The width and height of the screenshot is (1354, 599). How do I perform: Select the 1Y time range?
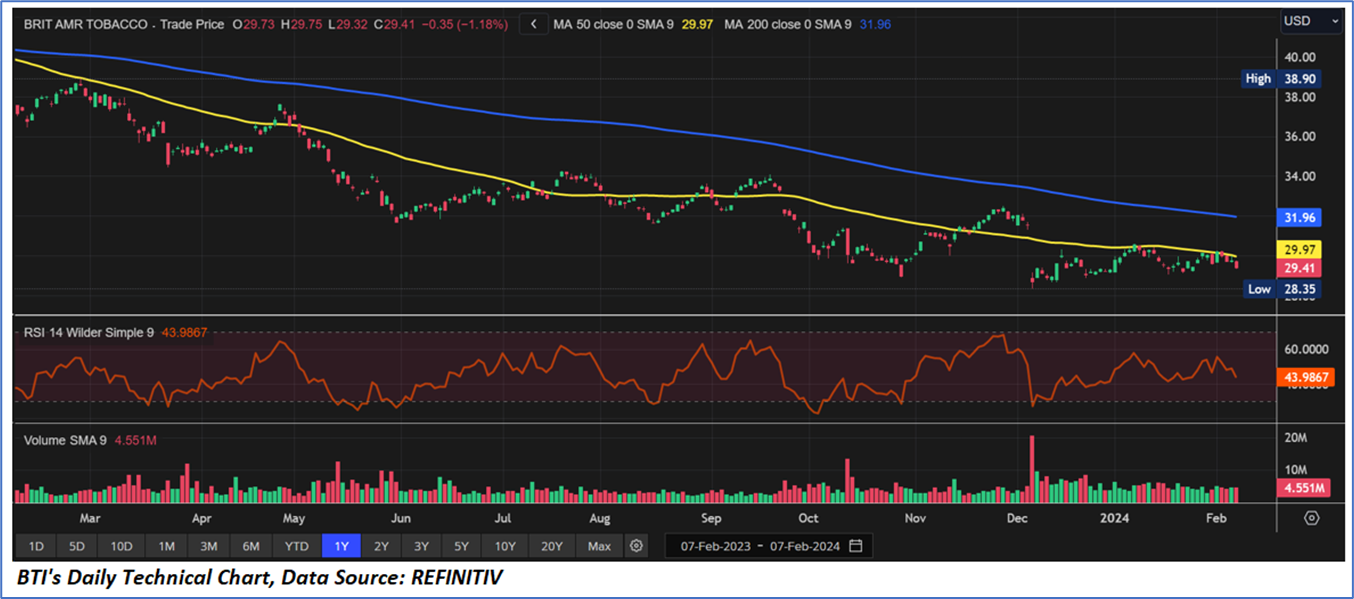point(341,546)
